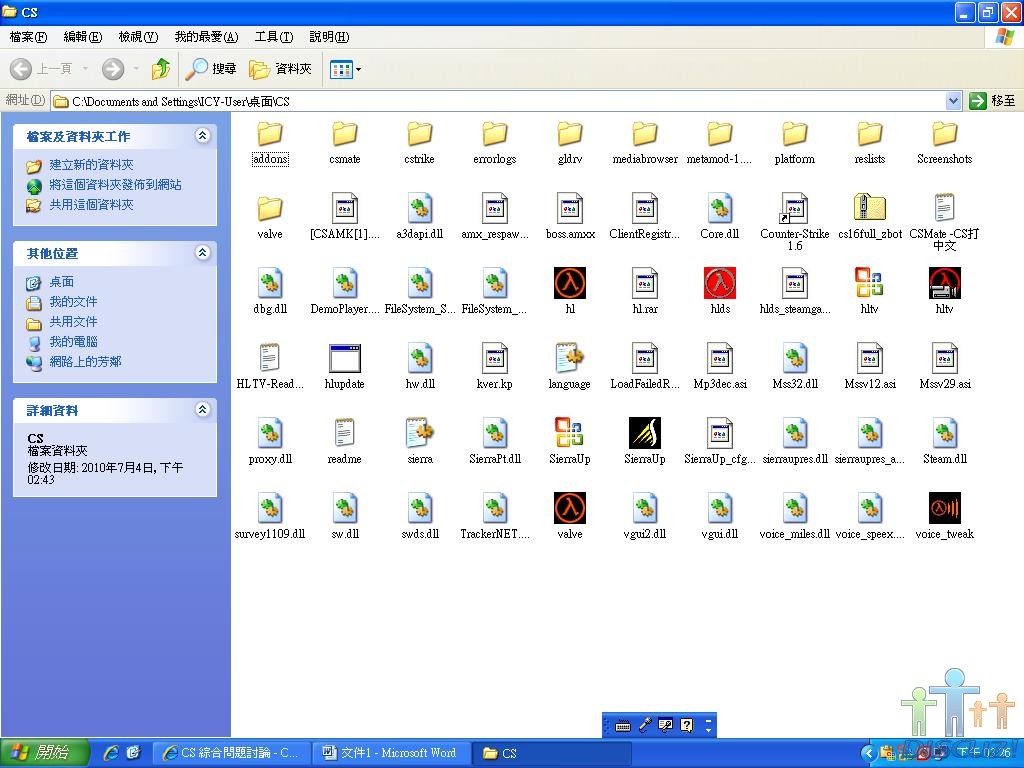Collapse the 詳細資料 panel

202,409
